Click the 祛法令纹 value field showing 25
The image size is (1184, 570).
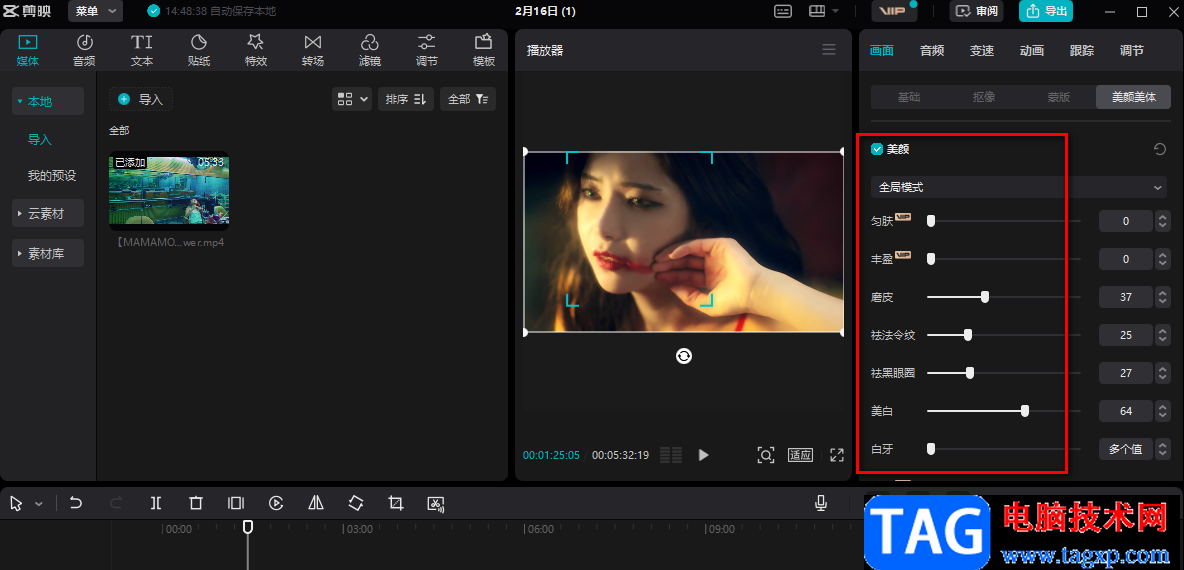[x=1126, y=334]
